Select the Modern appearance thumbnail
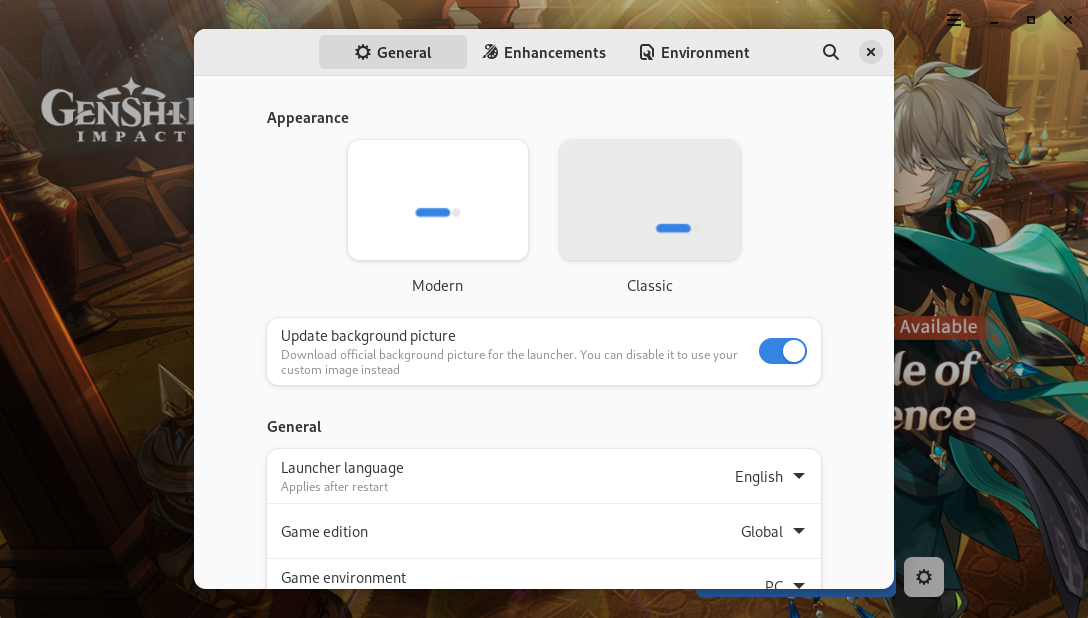This screenshot has width=1088, height=618. [438, 200]
